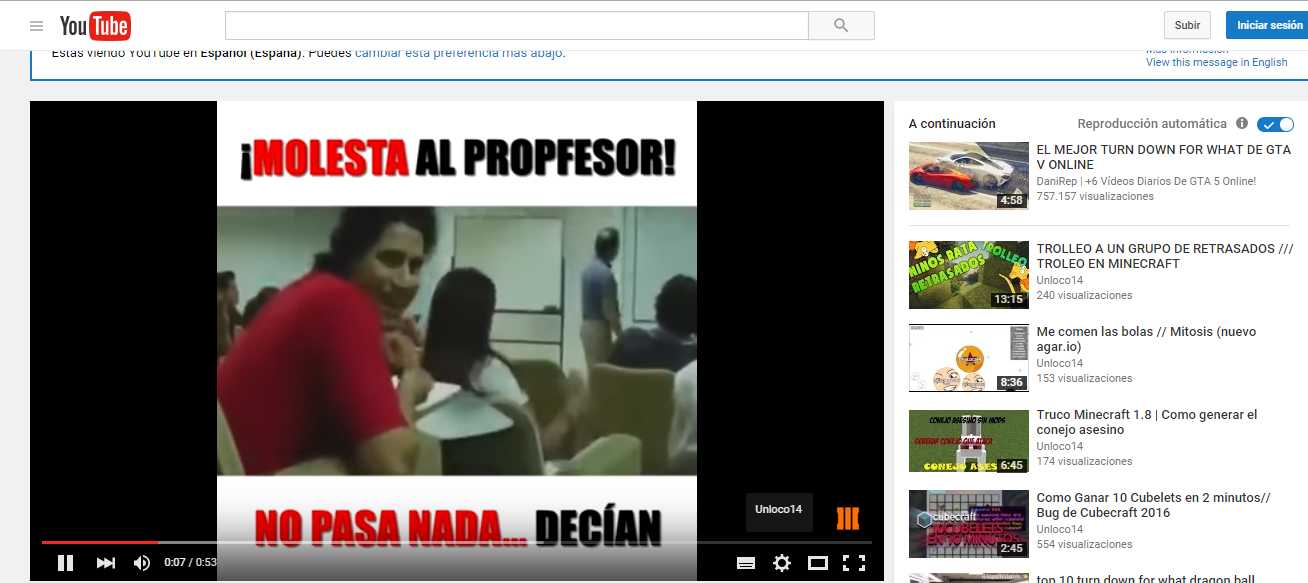Enter fullscreen mode
Screen dimensions: 1308x583
click(854, 563)
